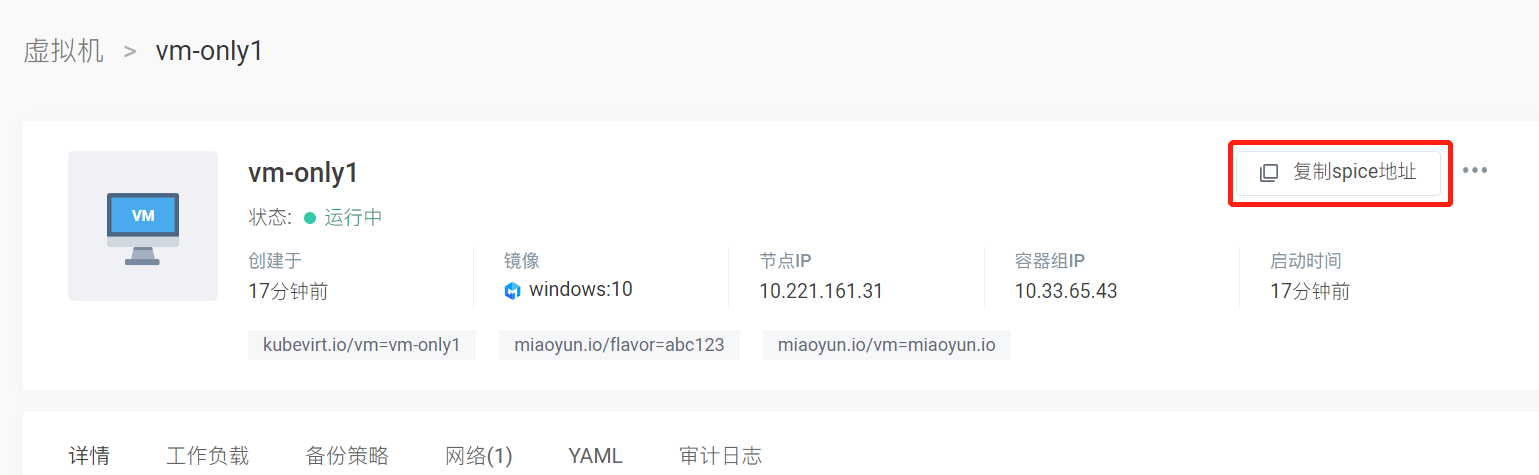The image size is (1539, 475).
Task: Click the green running status dot
Action: (x=310, y=218)
